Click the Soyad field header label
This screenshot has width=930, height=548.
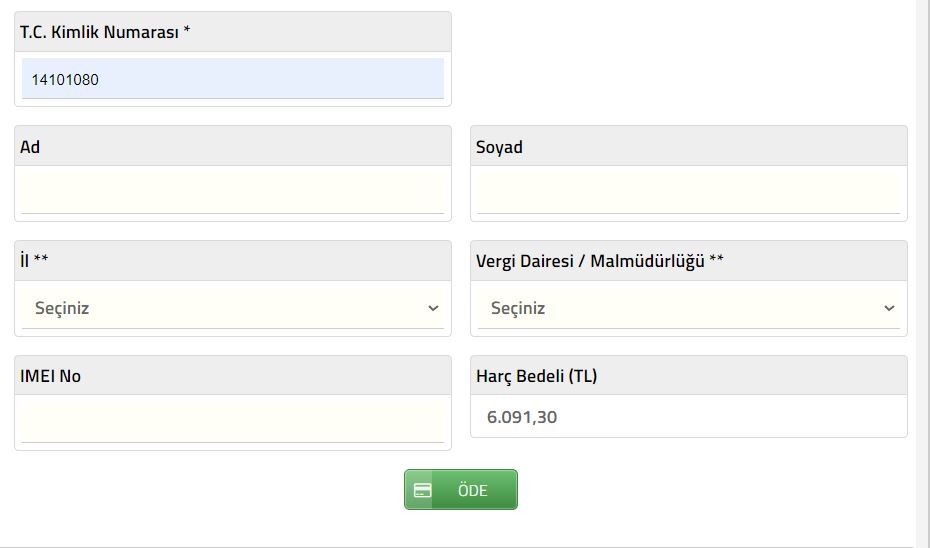coord(499,147)
